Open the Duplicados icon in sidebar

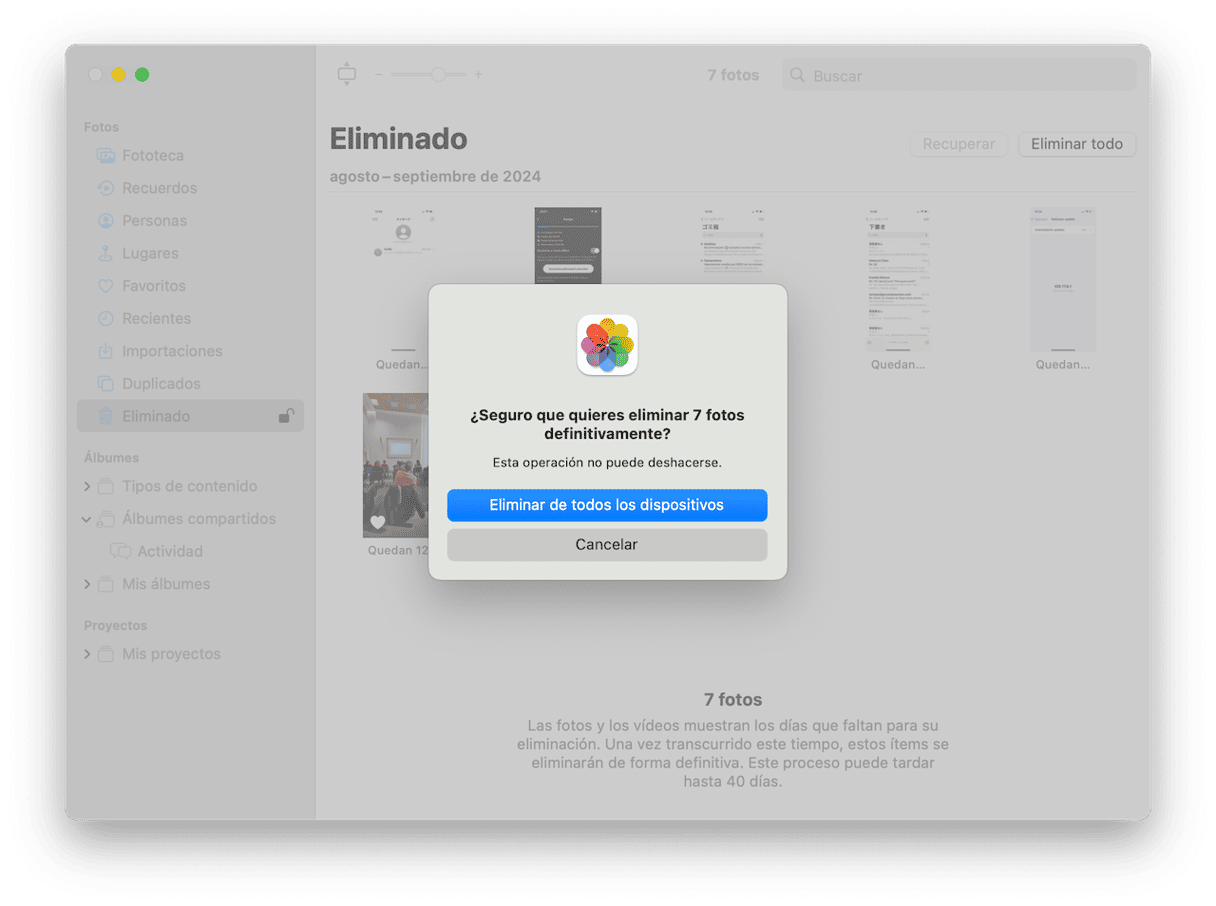(x=105, y=384)
